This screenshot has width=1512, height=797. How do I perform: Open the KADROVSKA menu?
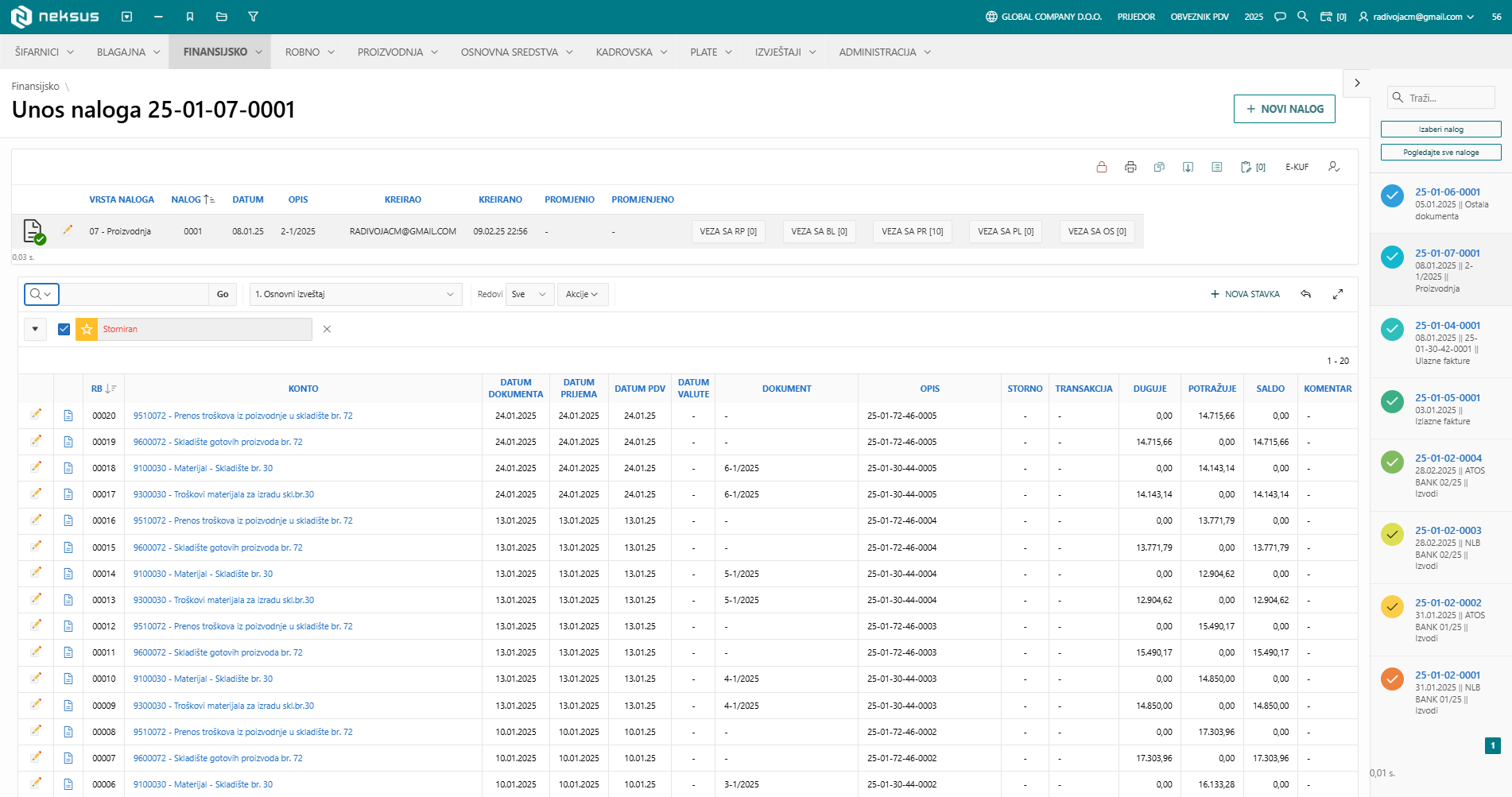point(632,52)
